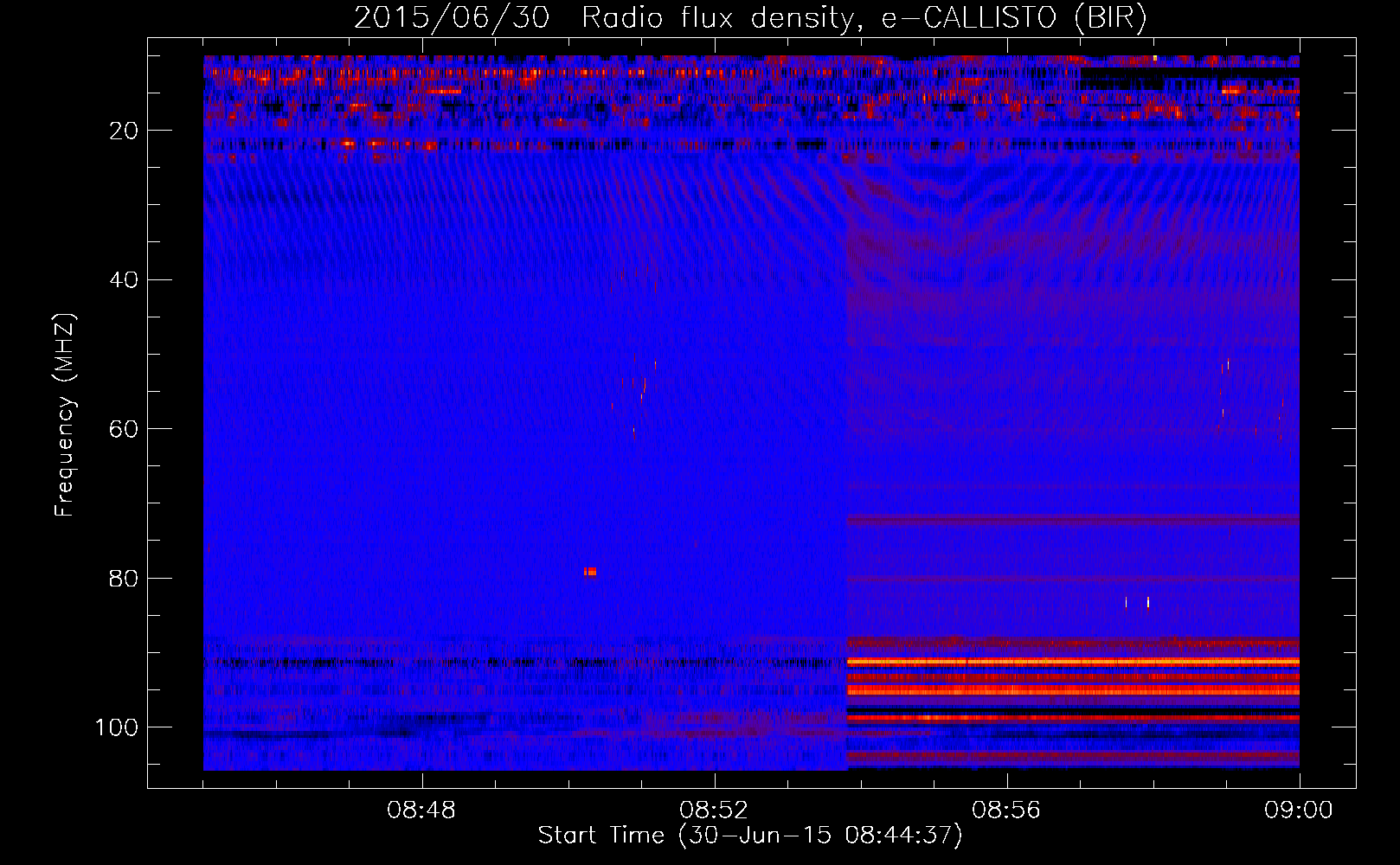
Task: Click the '20' frequency tick label
Action: click(x=124, y=131)
